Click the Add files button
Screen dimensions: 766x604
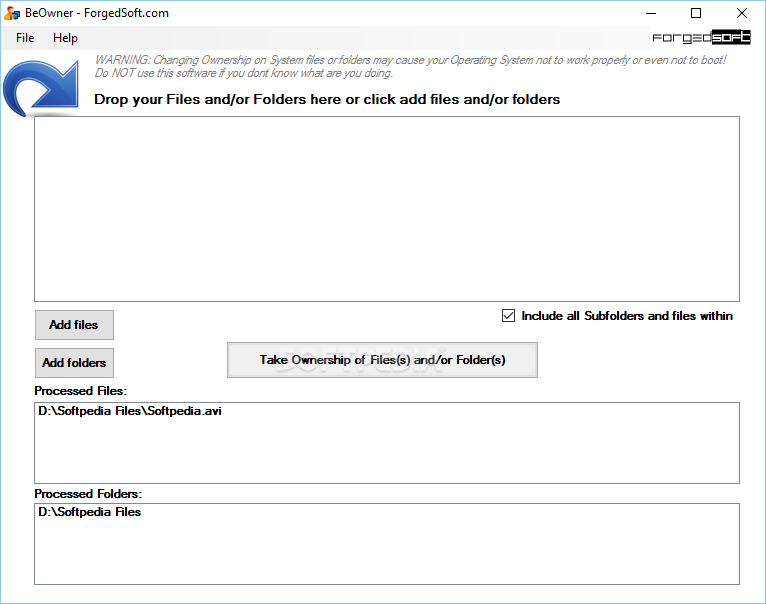[x=74, y=325]
